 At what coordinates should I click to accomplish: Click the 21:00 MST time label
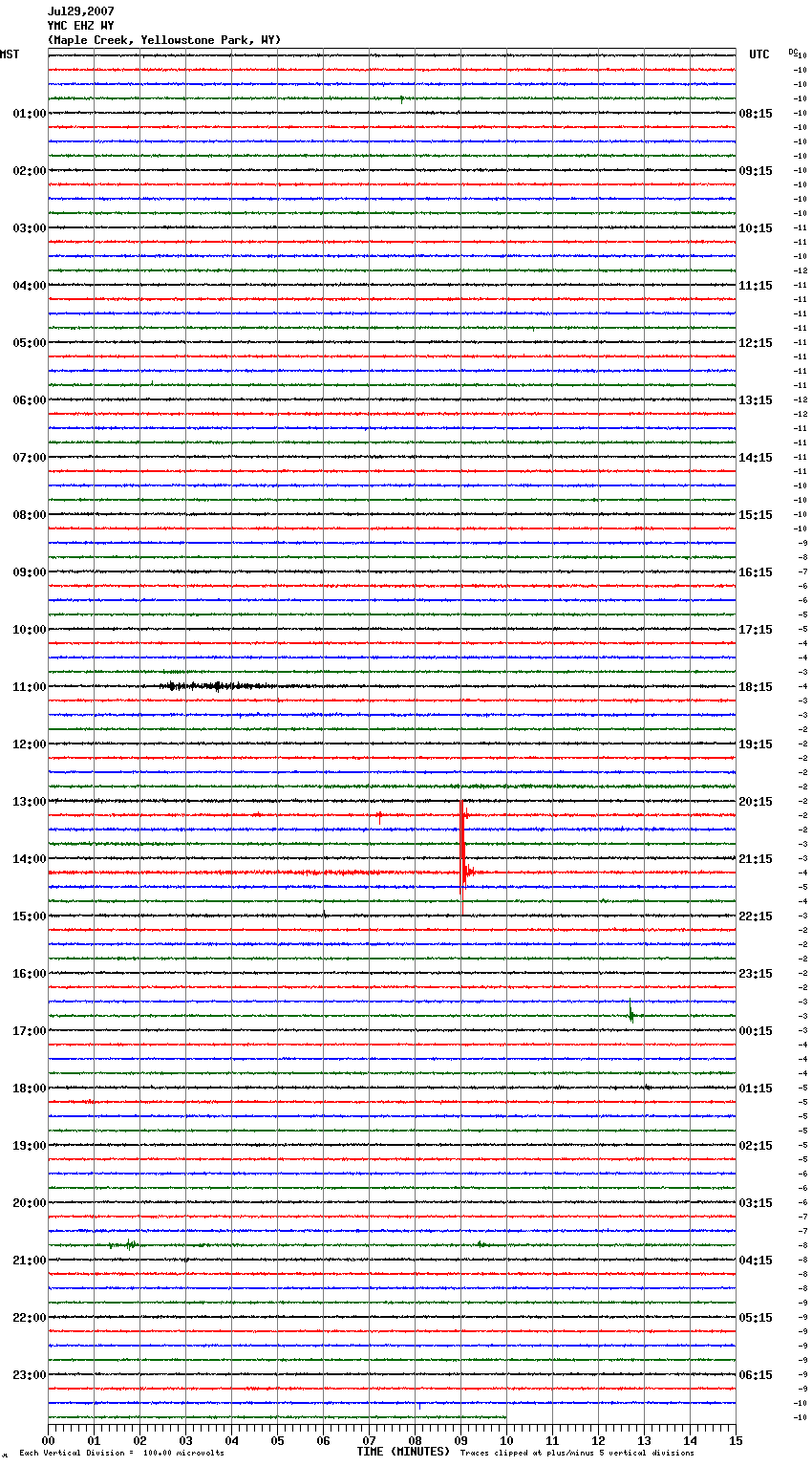click(30, 1261)
